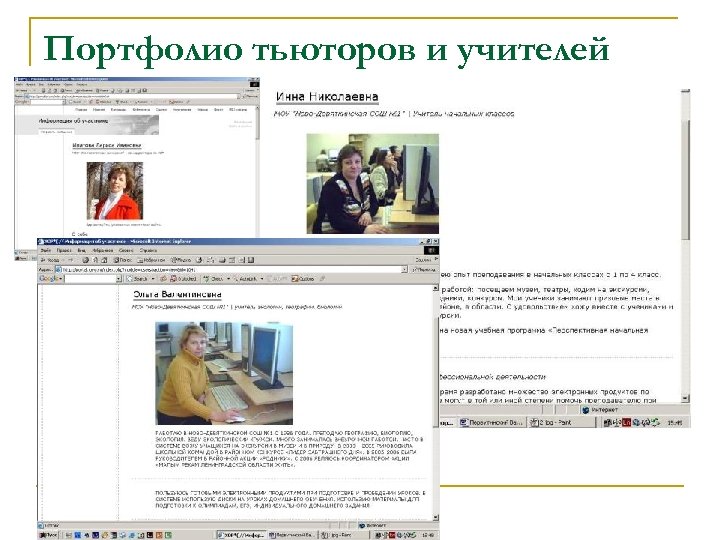This screenshot has height=540, width=720.
Task: Click scrollbar down arrow in the Инна Николаевна window
Action: [686, 398]
